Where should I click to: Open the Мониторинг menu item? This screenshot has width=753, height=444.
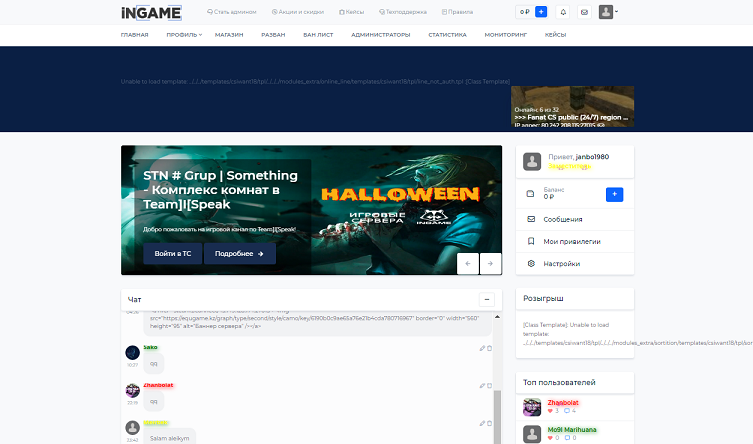[x=505, y=34]
